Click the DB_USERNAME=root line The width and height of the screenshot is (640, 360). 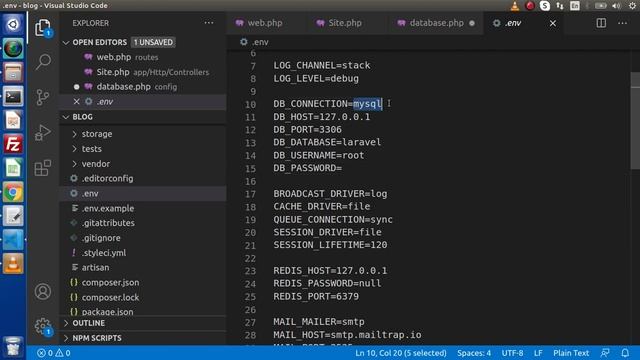[x=319, y=155]
